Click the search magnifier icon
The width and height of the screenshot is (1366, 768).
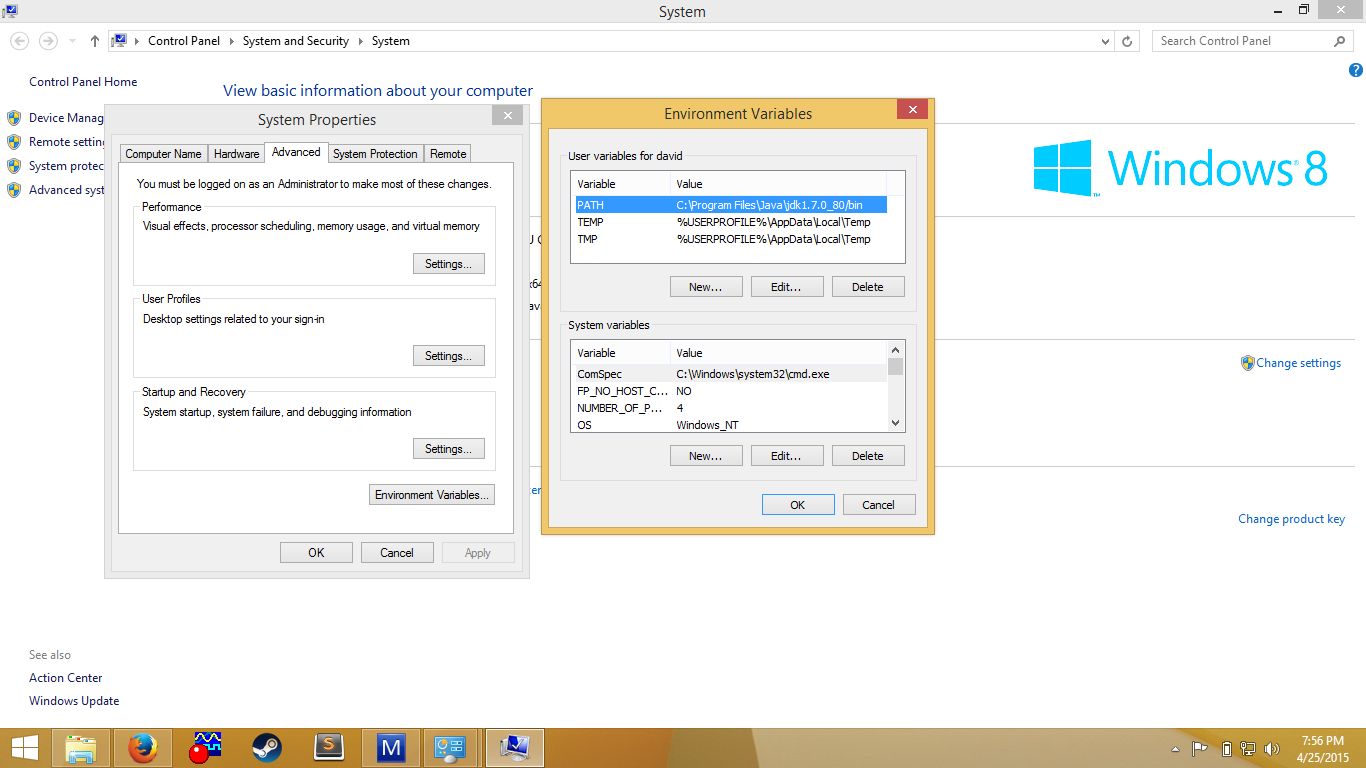coord(1340,41)
